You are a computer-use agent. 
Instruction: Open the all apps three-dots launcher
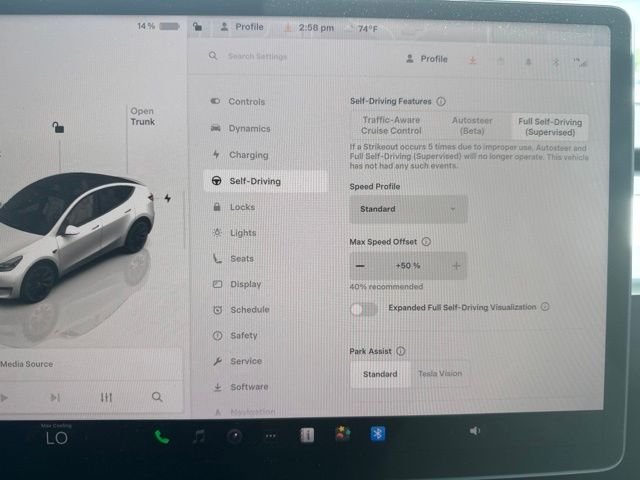[x=270, y=436]
